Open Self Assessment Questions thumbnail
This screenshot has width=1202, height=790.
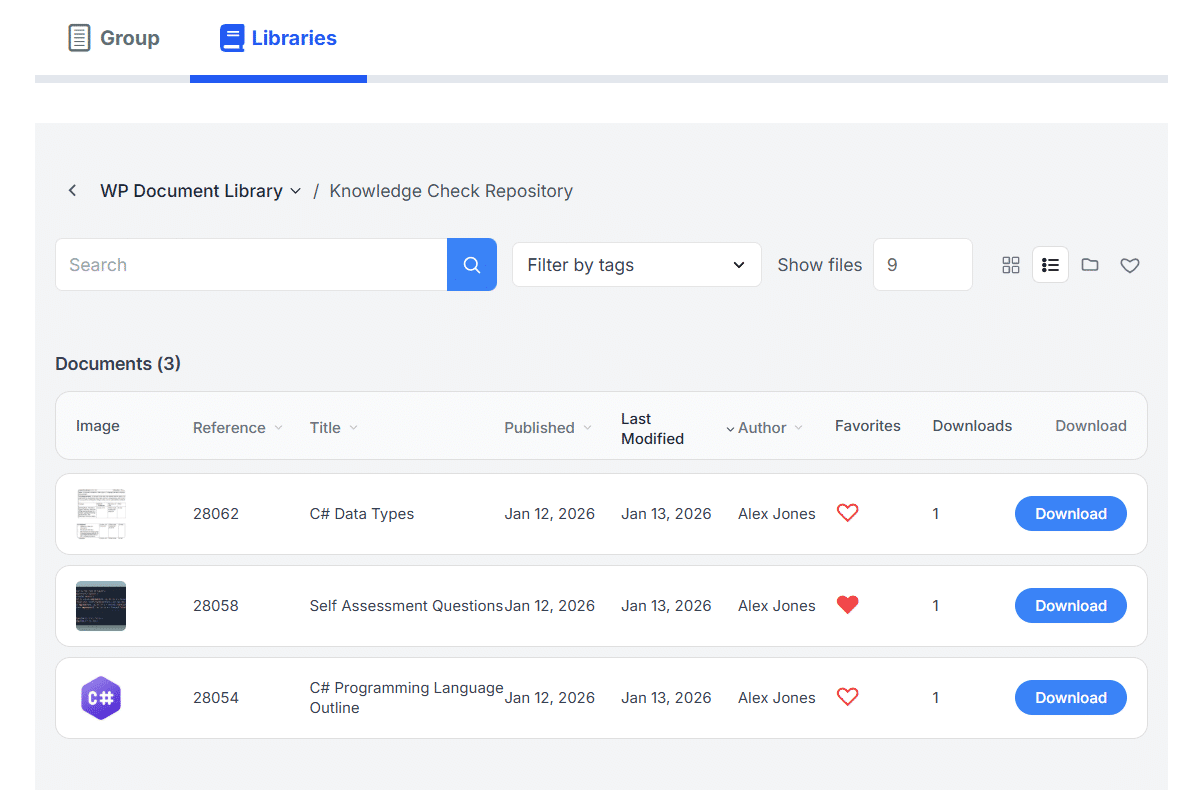(101, 606)
